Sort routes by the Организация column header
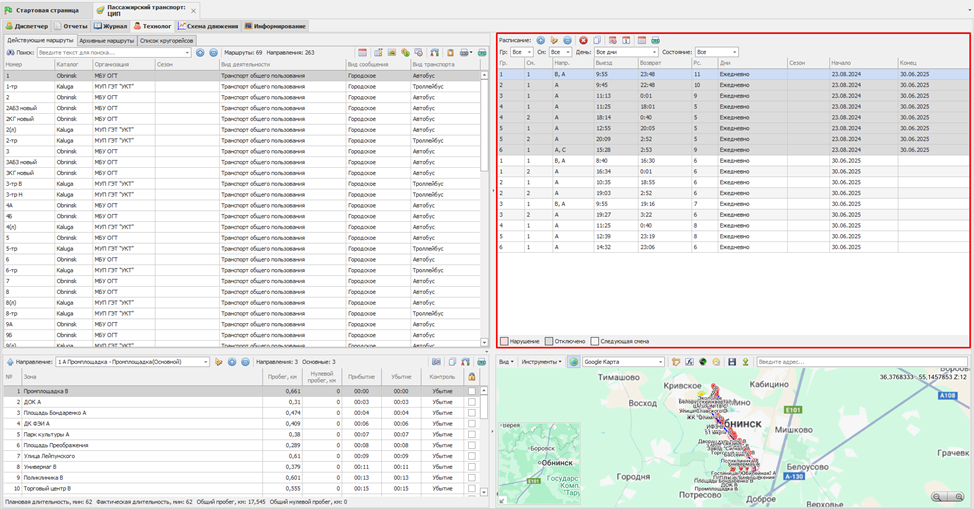The width and height of the screenshot is (974, 509). 123,64
